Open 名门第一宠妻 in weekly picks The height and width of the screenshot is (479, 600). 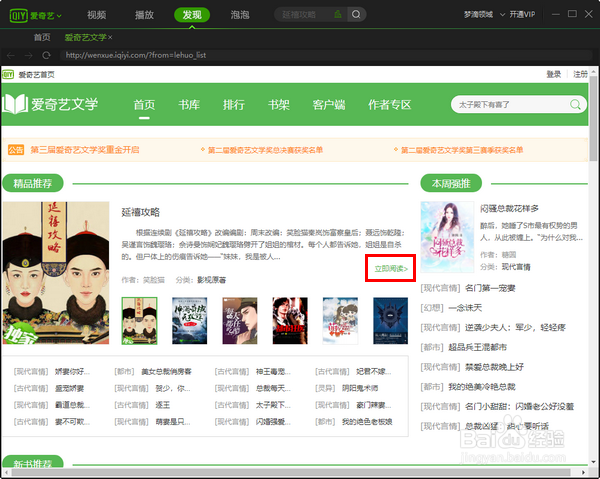490,288
